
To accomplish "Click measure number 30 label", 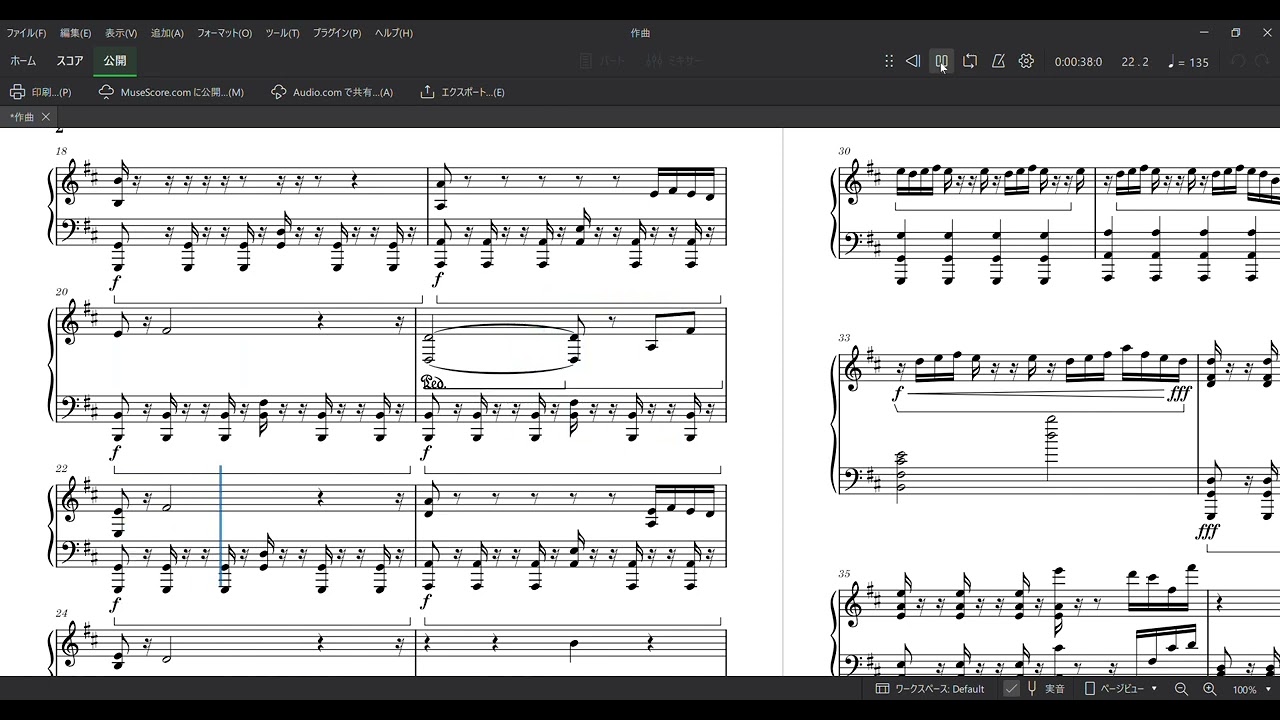I will pyautogui.click(x=844, y=151).
